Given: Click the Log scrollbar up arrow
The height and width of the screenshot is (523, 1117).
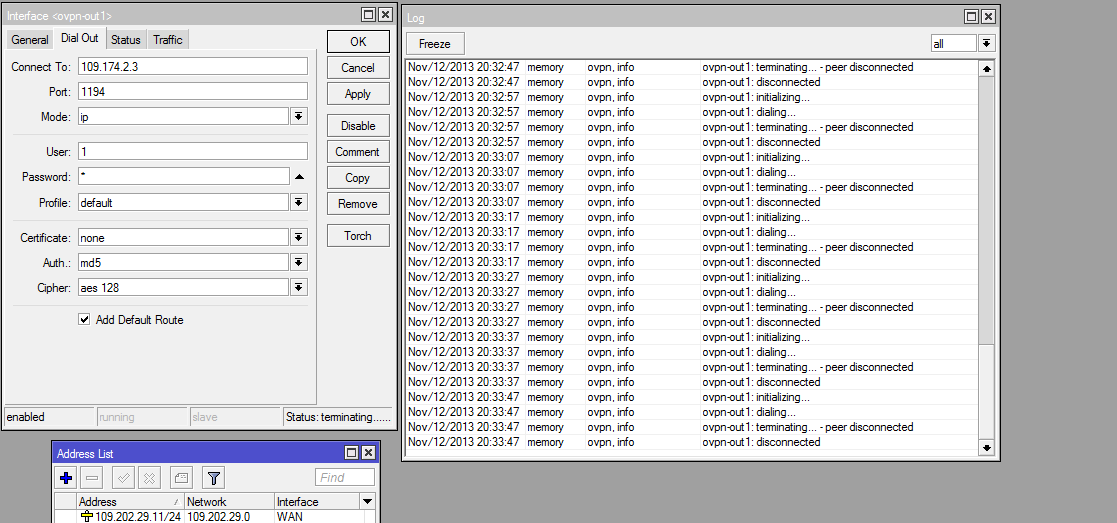Looking at the screenshot, I should point(987,69).
